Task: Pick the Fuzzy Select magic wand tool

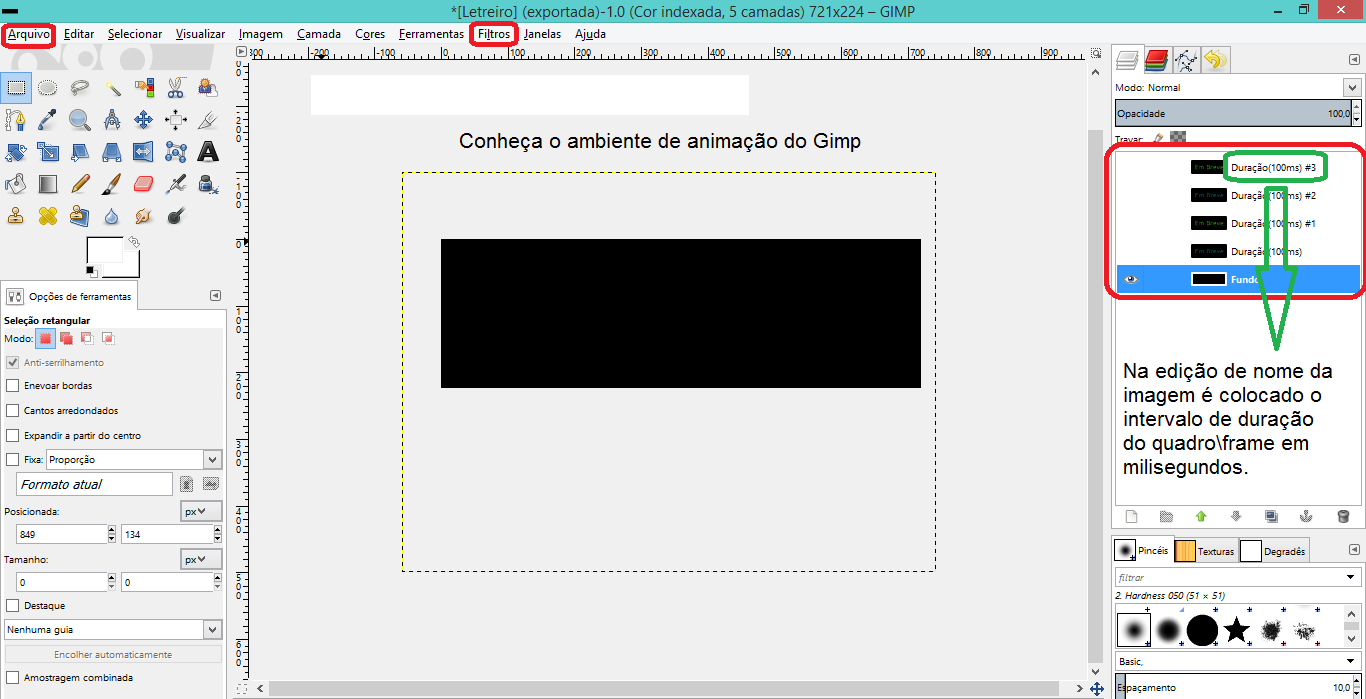Action: pos(111,88)
